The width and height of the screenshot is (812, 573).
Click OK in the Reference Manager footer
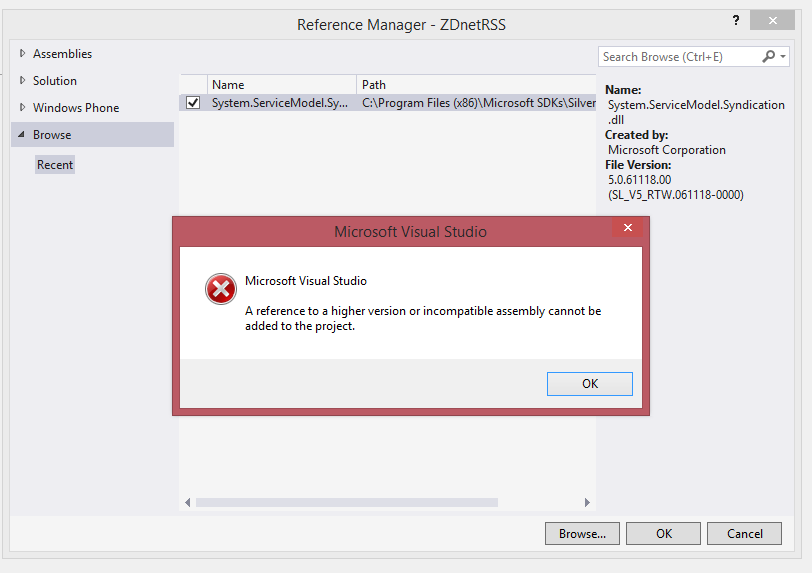click(x=663, y=534)
